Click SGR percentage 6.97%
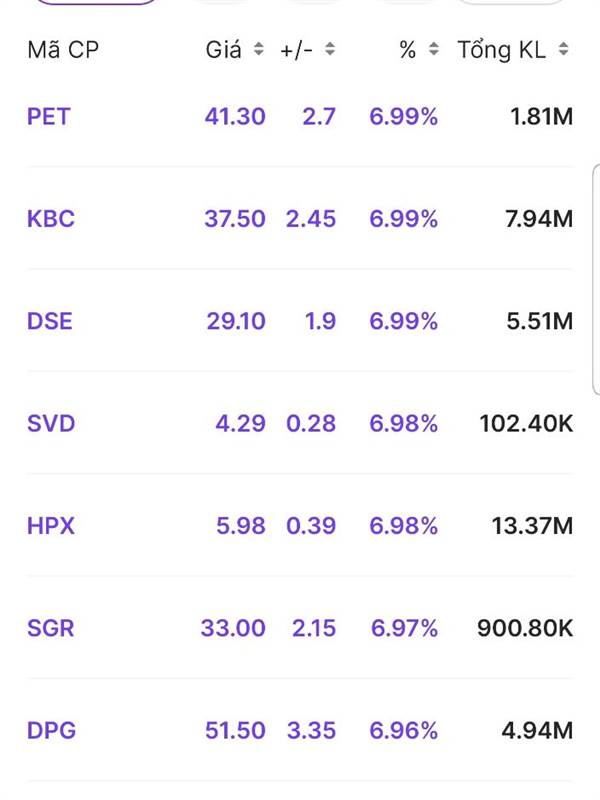600x800 pixels. (x=404, y=628)
